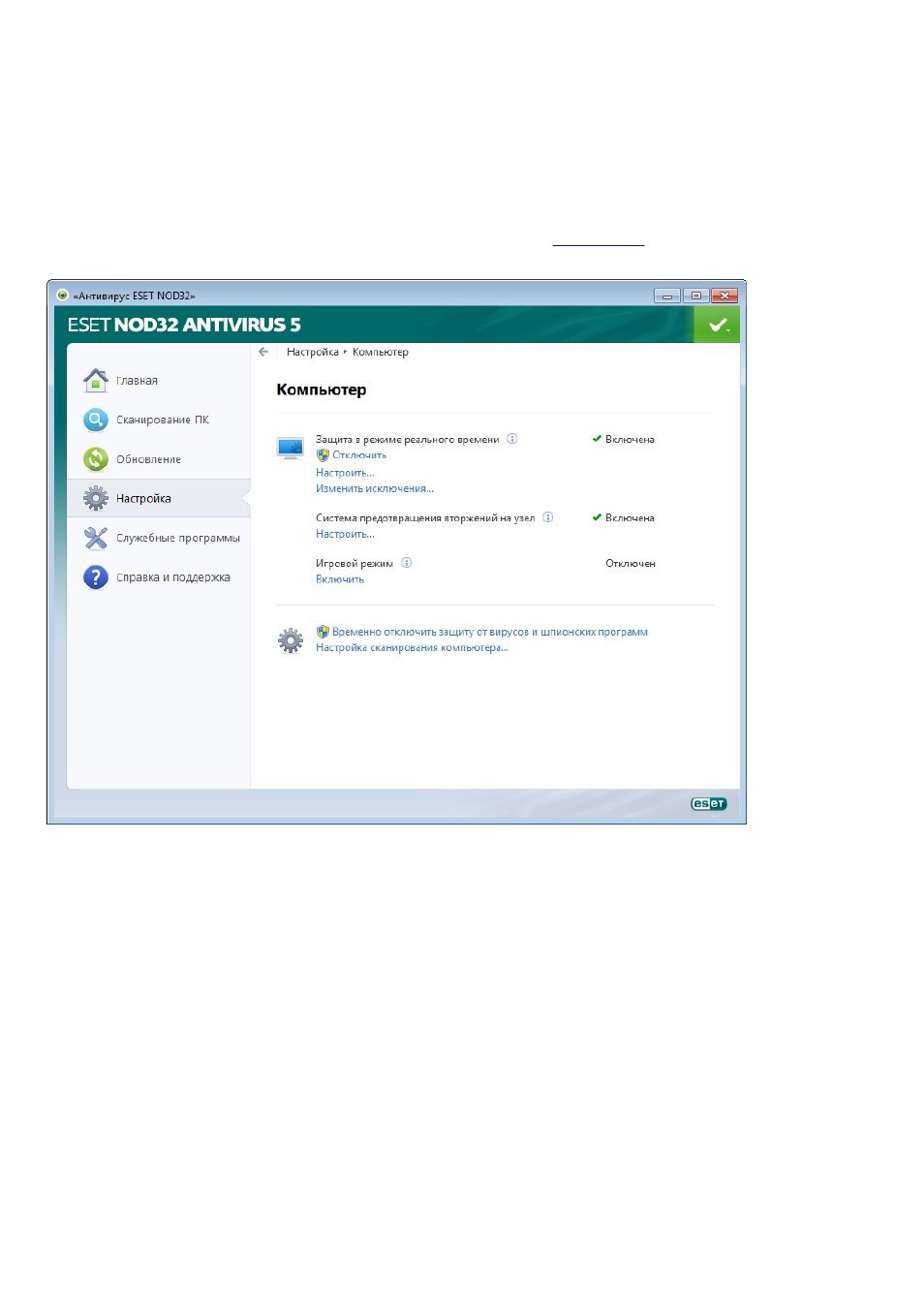Maximize the ESET window
Viewport: 924px width, 1308px height.
pyautogui.click(x=695, y=296)
